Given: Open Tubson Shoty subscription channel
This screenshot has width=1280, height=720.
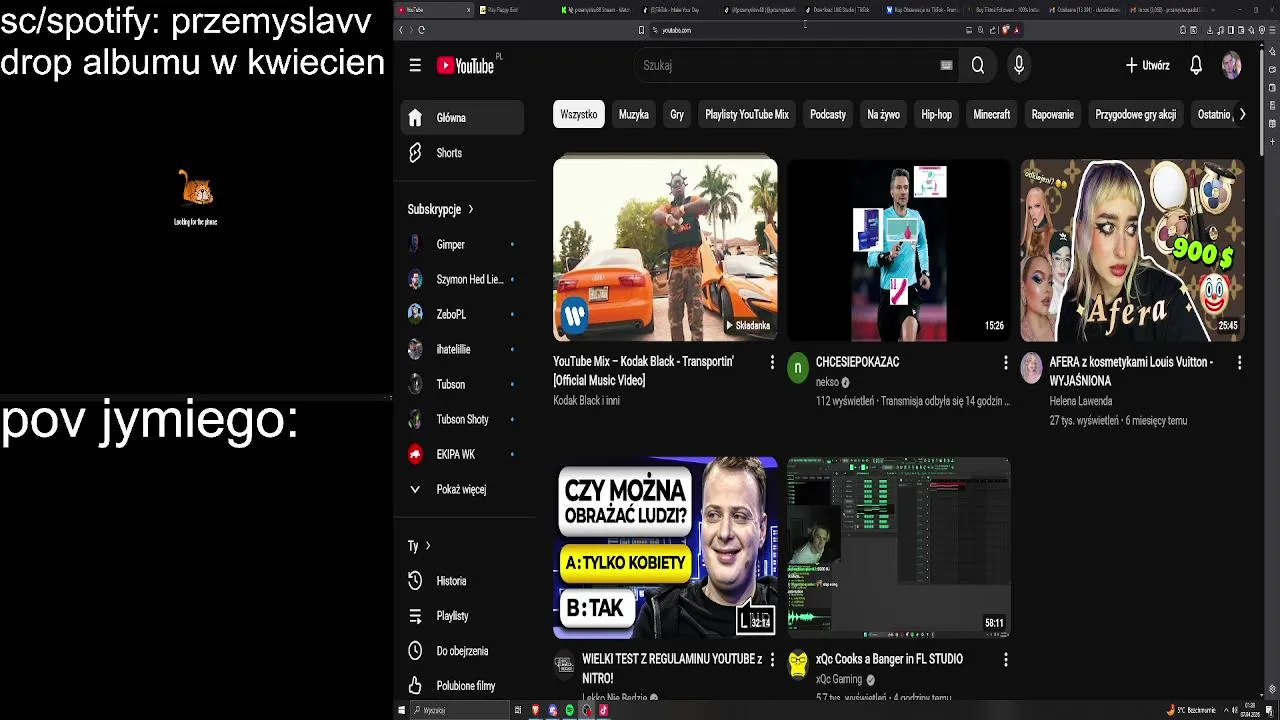Looking at the screenshot, I should [x=462, y=419].
